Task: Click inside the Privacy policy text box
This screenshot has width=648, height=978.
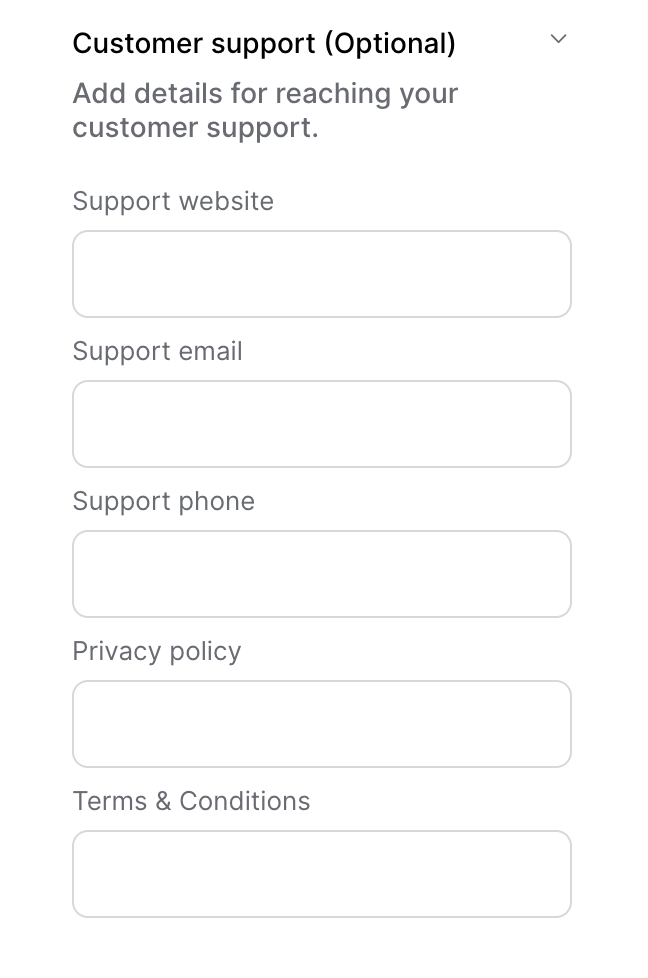Action: 321,723
